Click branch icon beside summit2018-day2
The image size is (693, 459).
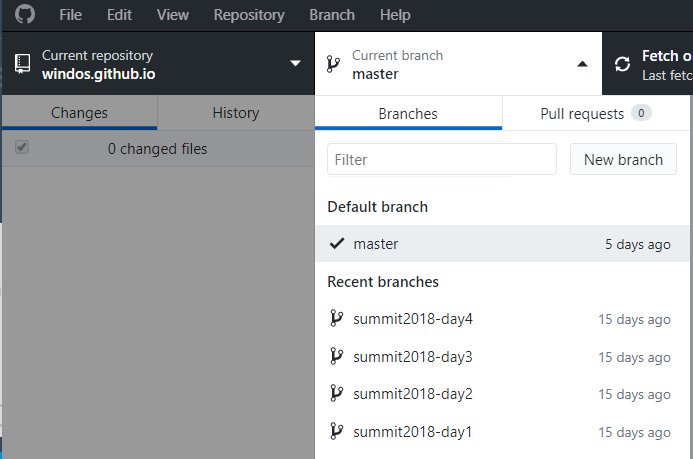[x=336, y=393]
